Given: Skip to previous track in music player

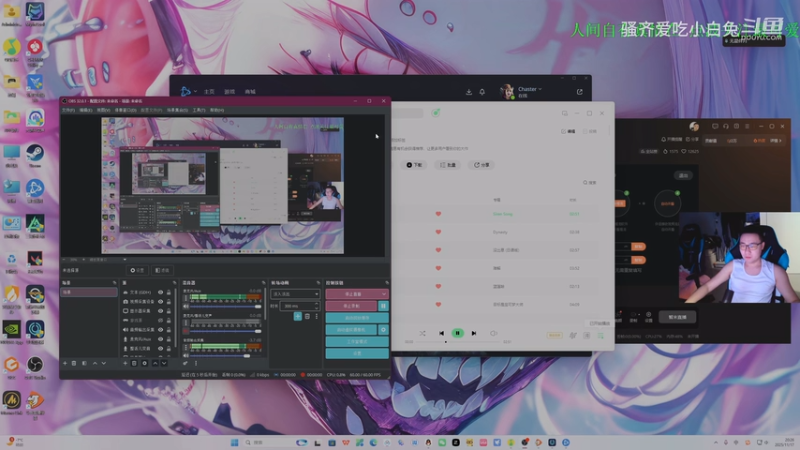Looking at the screenshot, I should click(441, 333).
